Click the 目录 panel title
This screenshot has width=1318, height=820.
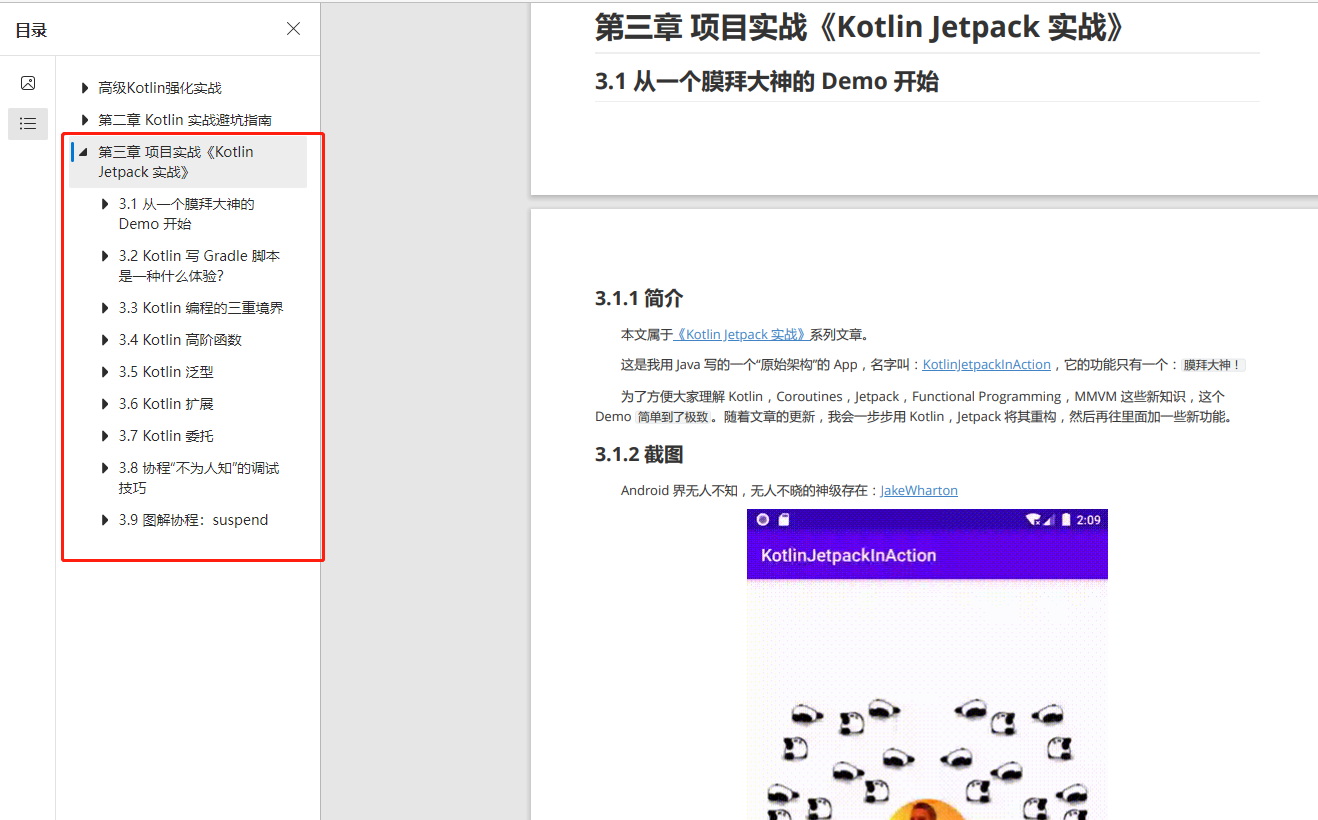point(31,30)
